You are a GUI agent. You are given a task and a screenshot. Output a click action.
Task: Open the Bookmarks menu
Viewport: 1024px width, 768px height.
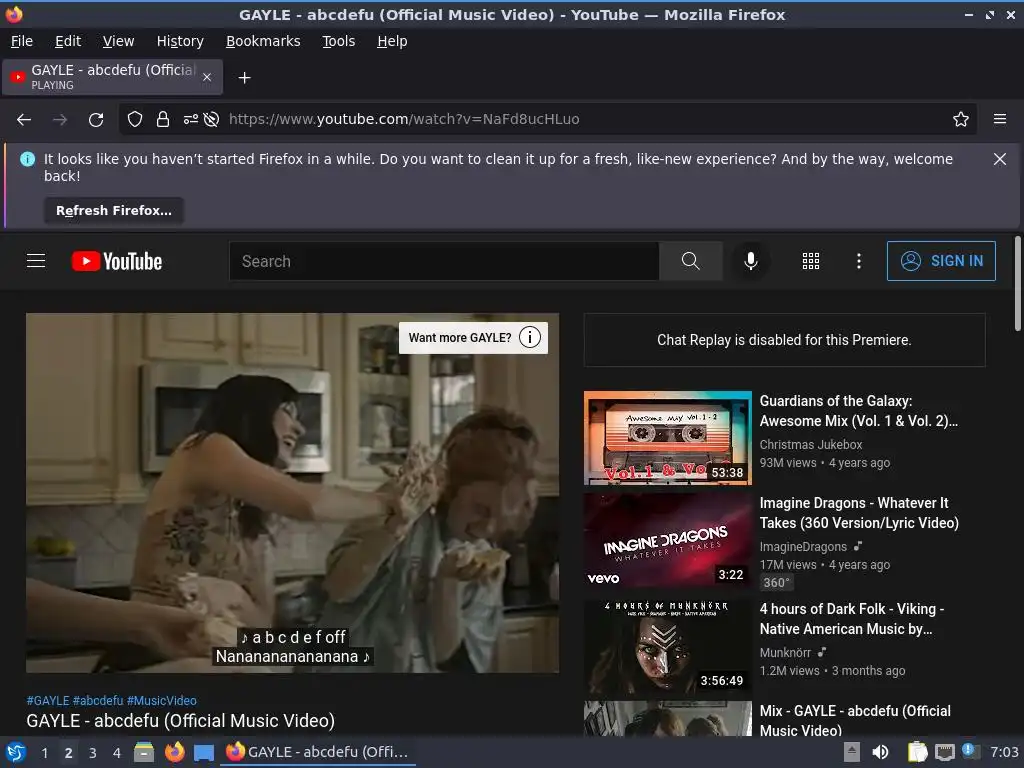[263, 41]
